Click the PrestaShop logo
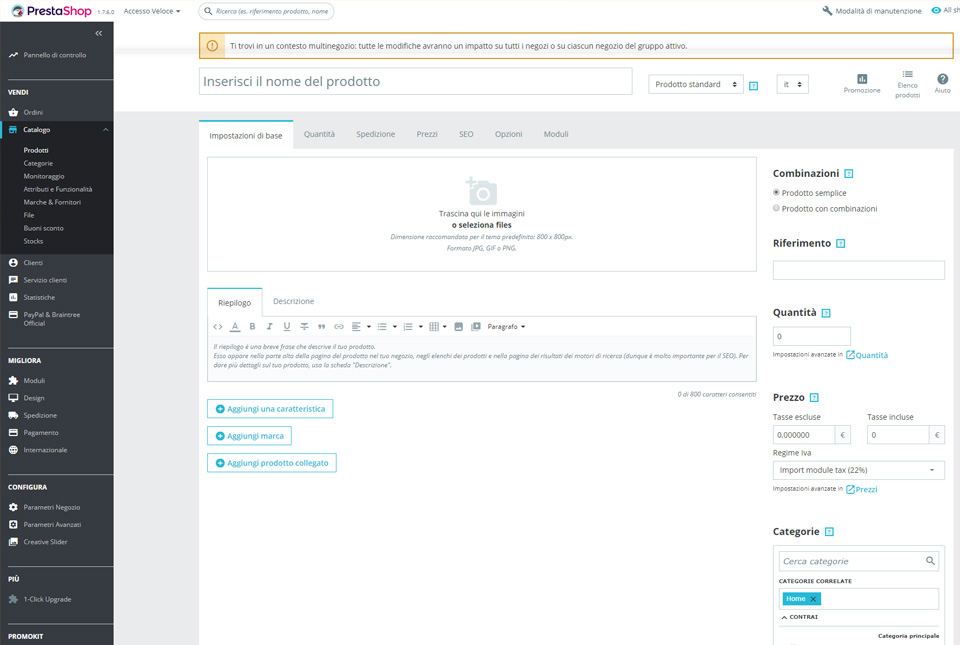 51,11
